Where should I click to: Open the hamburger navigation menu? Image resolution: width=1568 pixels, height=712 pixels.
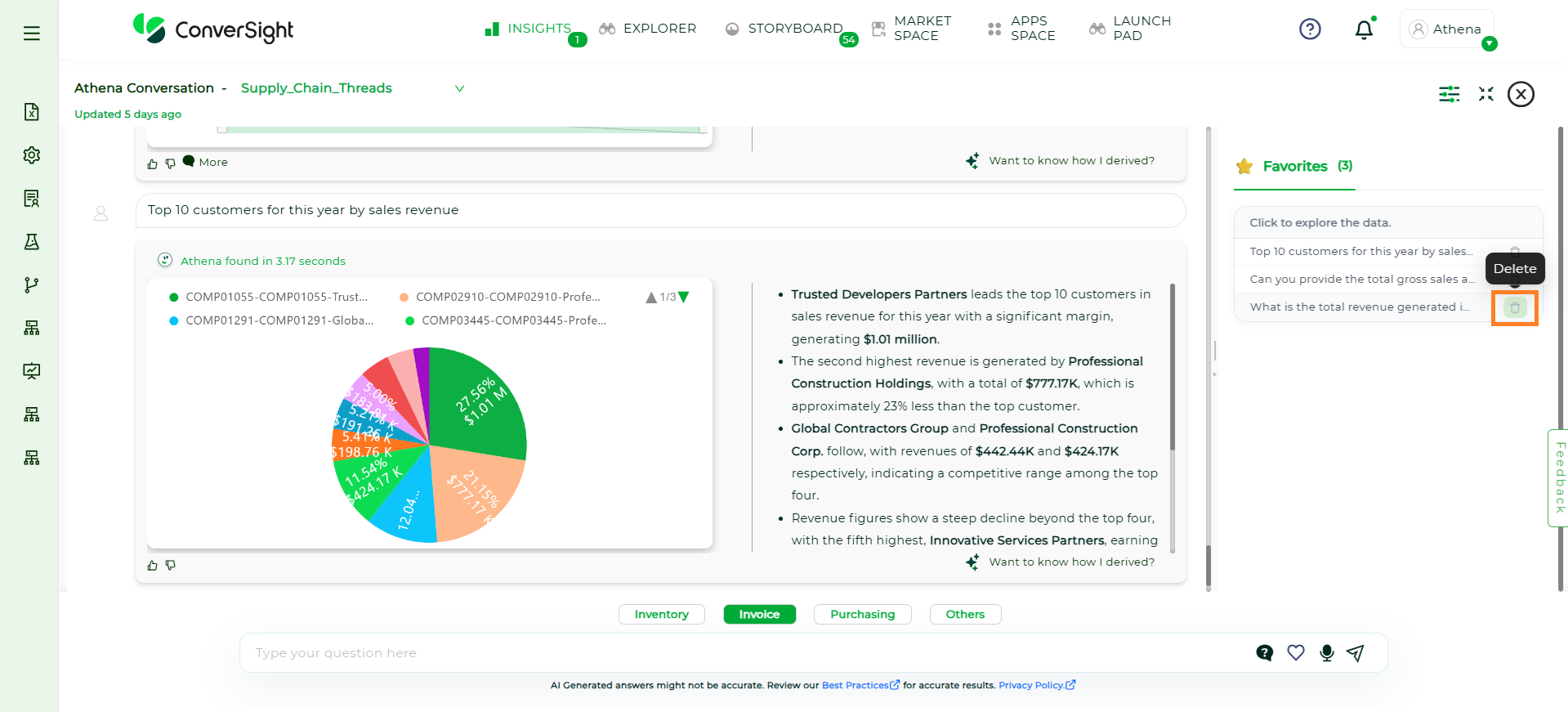[x=32, y=34]
